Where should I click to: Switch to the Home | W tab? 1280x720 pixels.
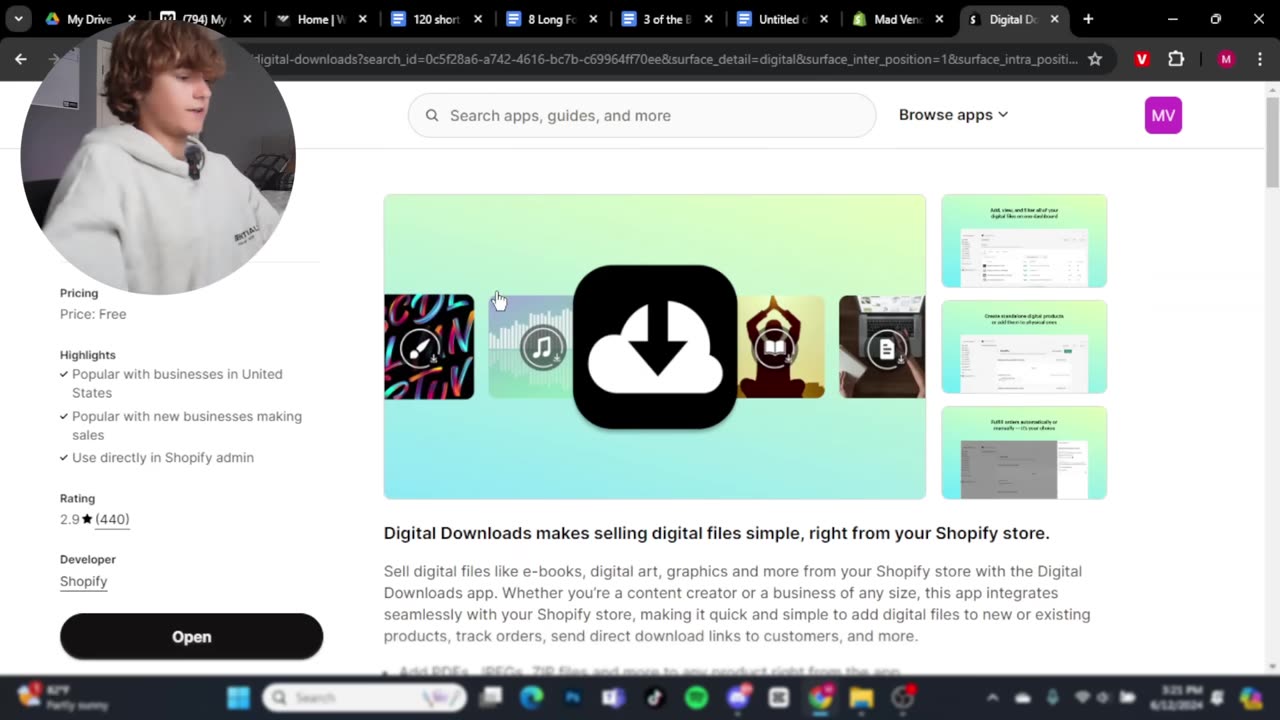(x=321, y=19)
